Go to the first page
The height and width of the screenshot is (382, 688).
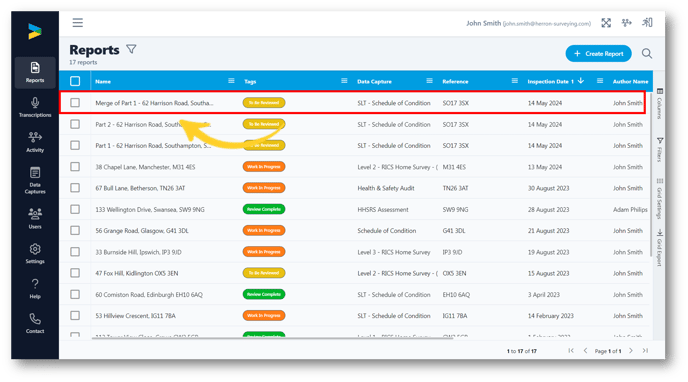[571, 350]
